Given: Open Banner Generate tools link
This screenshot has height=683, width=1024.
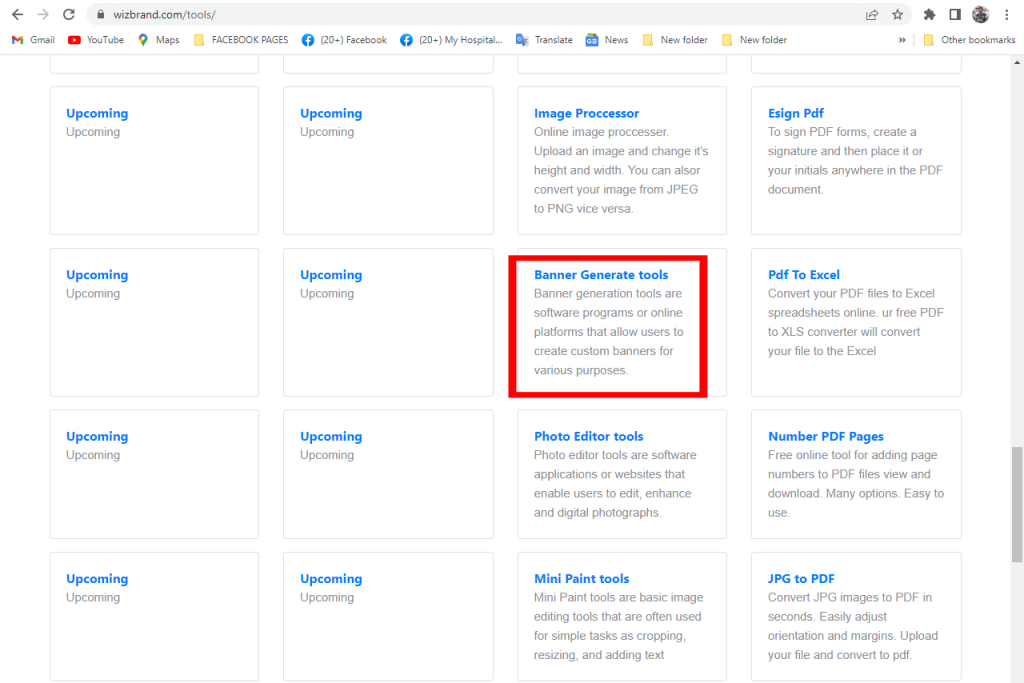Looking at the screenshot, I should [x=600, y=275].
